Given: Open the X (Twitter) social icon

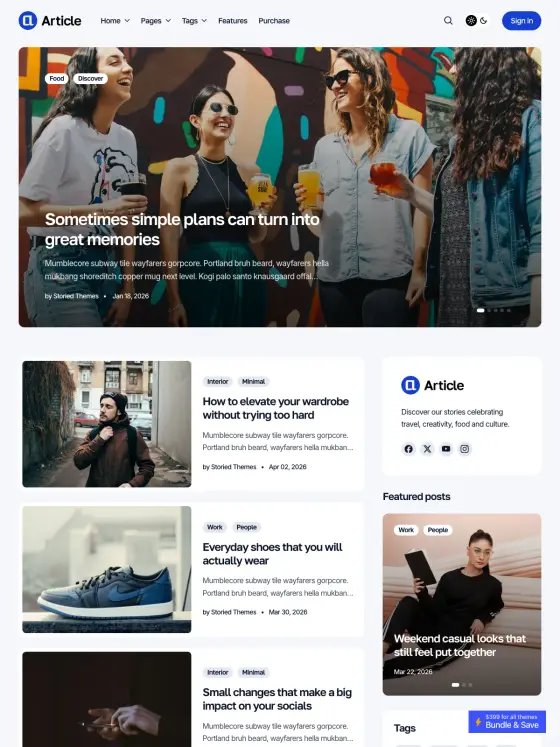Looking at the screenshot, I should coord(427,449).
